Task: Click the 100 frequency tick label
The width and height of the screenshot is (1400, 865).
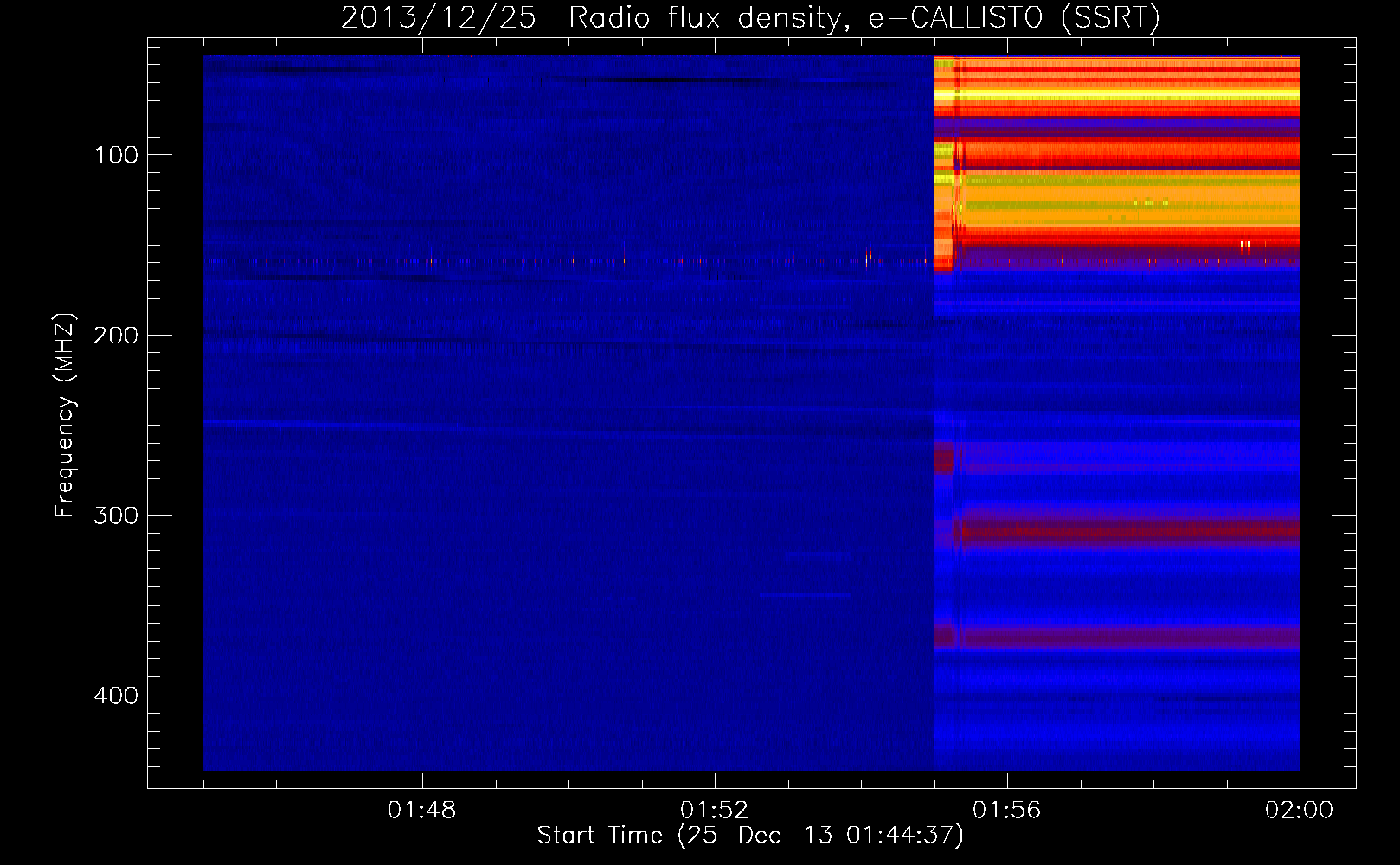Action: pyautogui.click(x=116, y=155)
